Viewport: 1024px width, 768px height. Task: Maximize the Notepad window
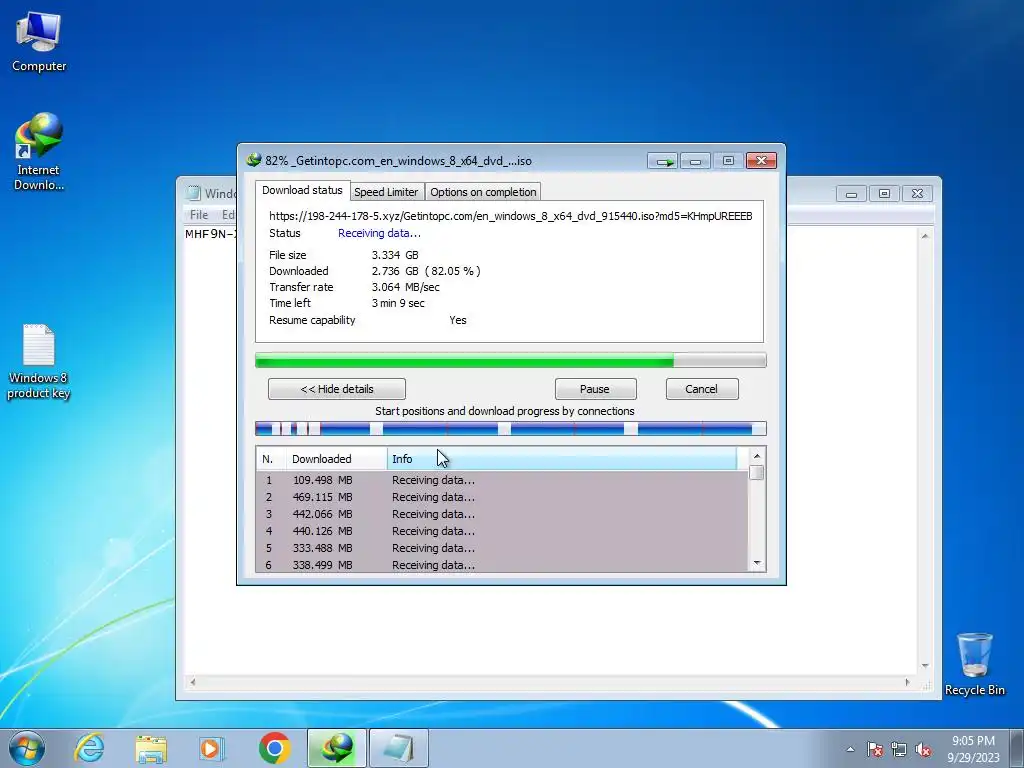[884, 193]
